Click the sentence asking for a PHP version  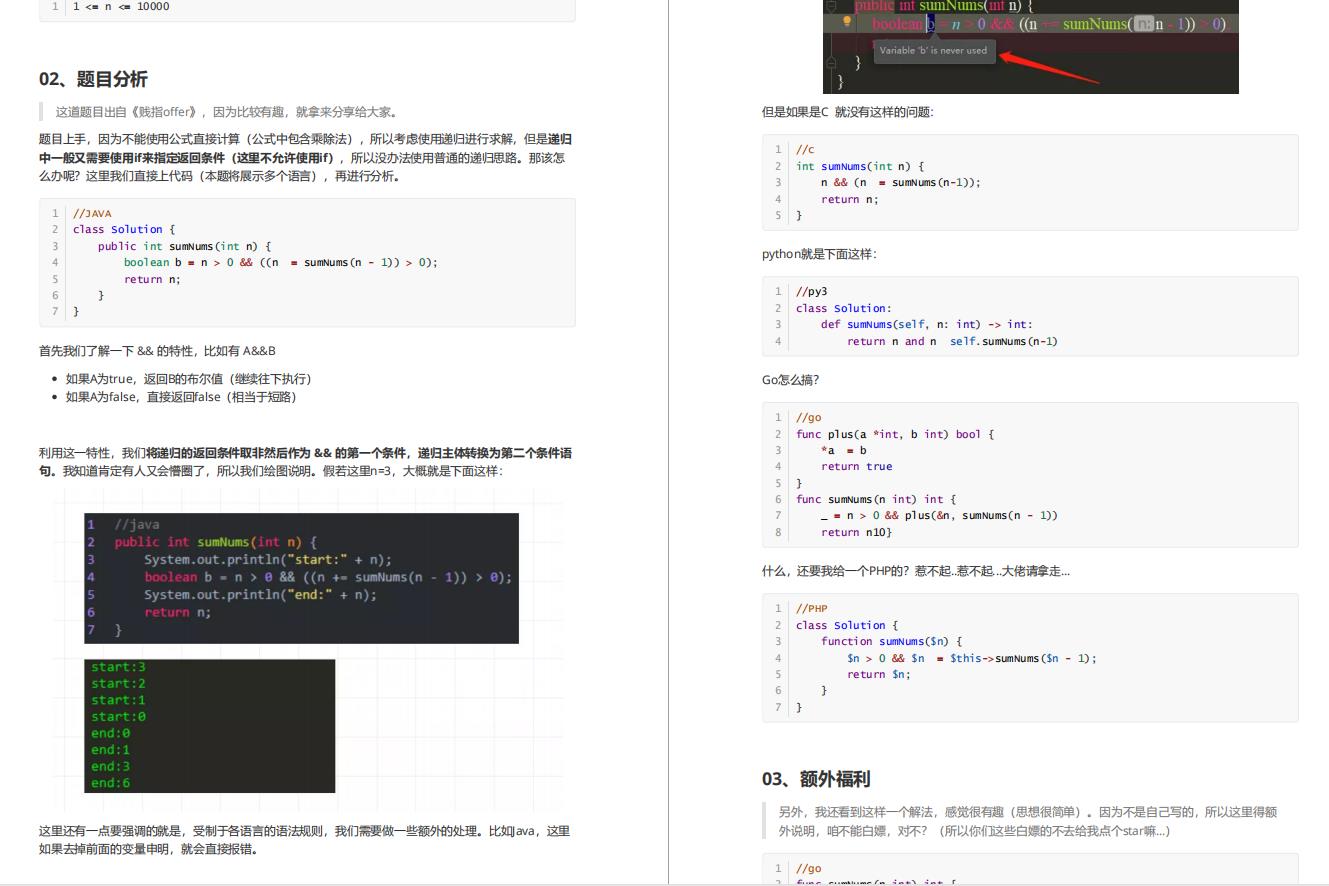coord(916,571)
